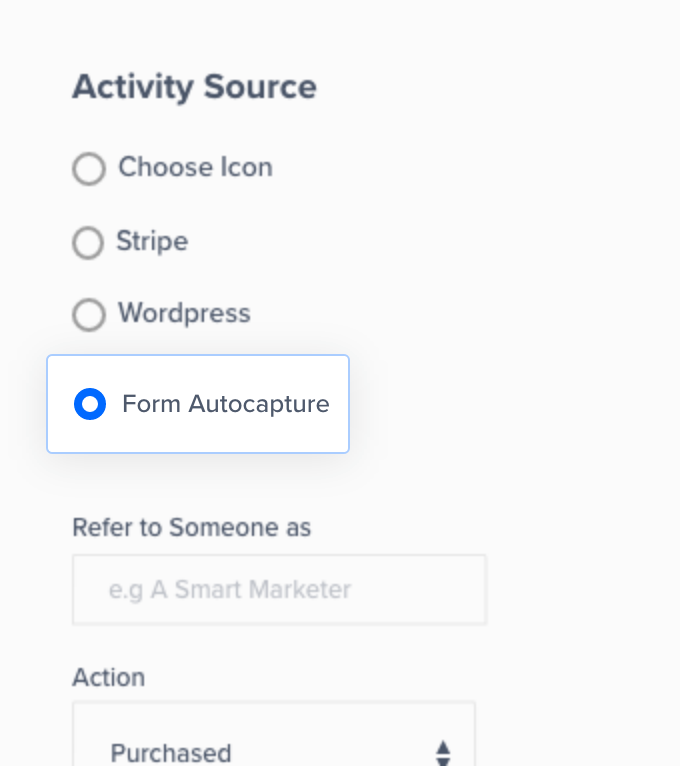This screenshot has height=766, width=680.
Task: Select the Choose Icon radio button
Action: pos(89,169)
